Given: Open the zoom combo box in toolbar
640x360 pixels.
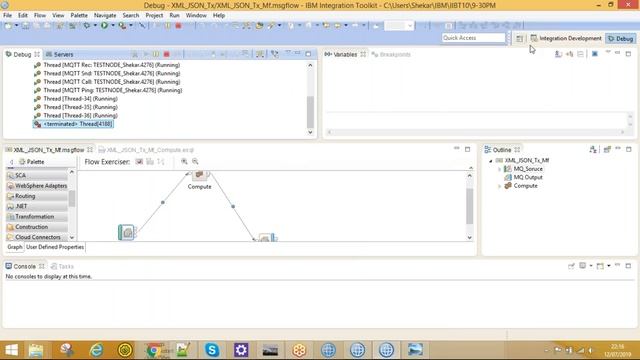Looking at the screenshot, I should [399, 25].
